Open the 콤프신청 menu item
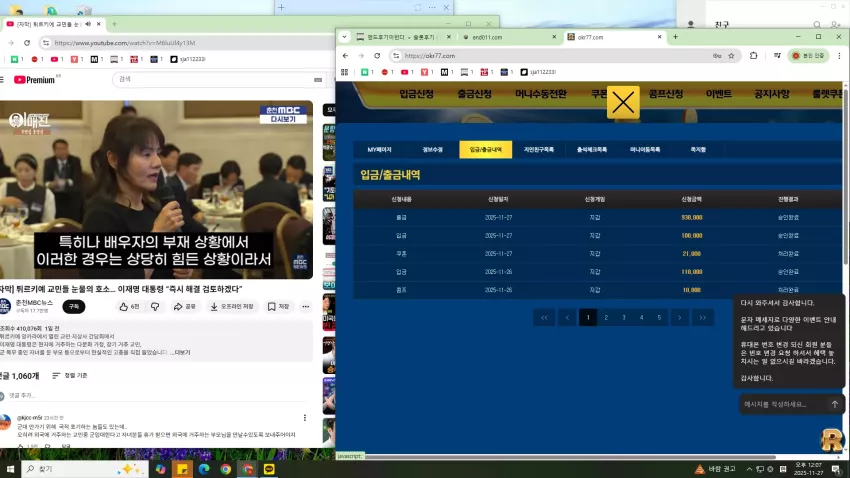850x478 pixels. [666, 94]
